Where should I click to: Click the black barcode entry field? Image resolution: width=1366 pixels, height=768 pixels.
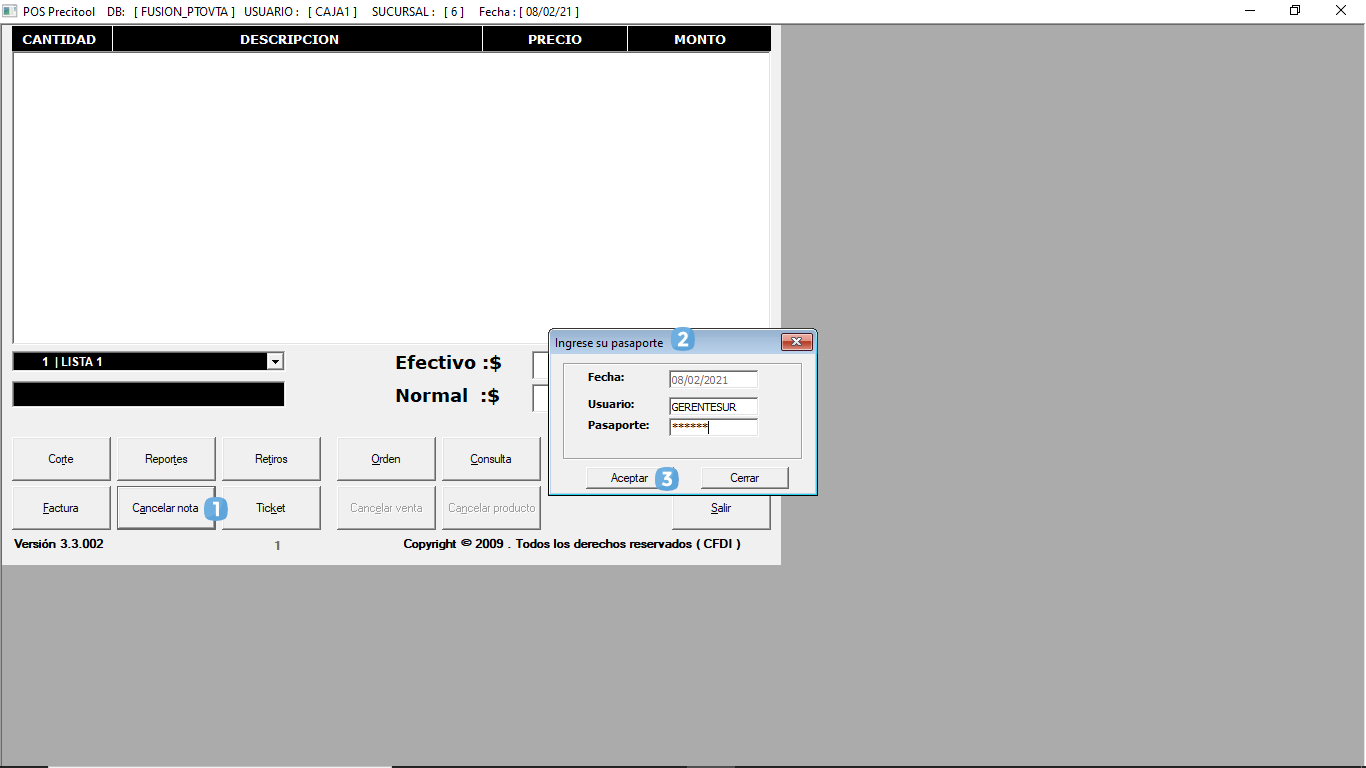click(x=148, y=394)
